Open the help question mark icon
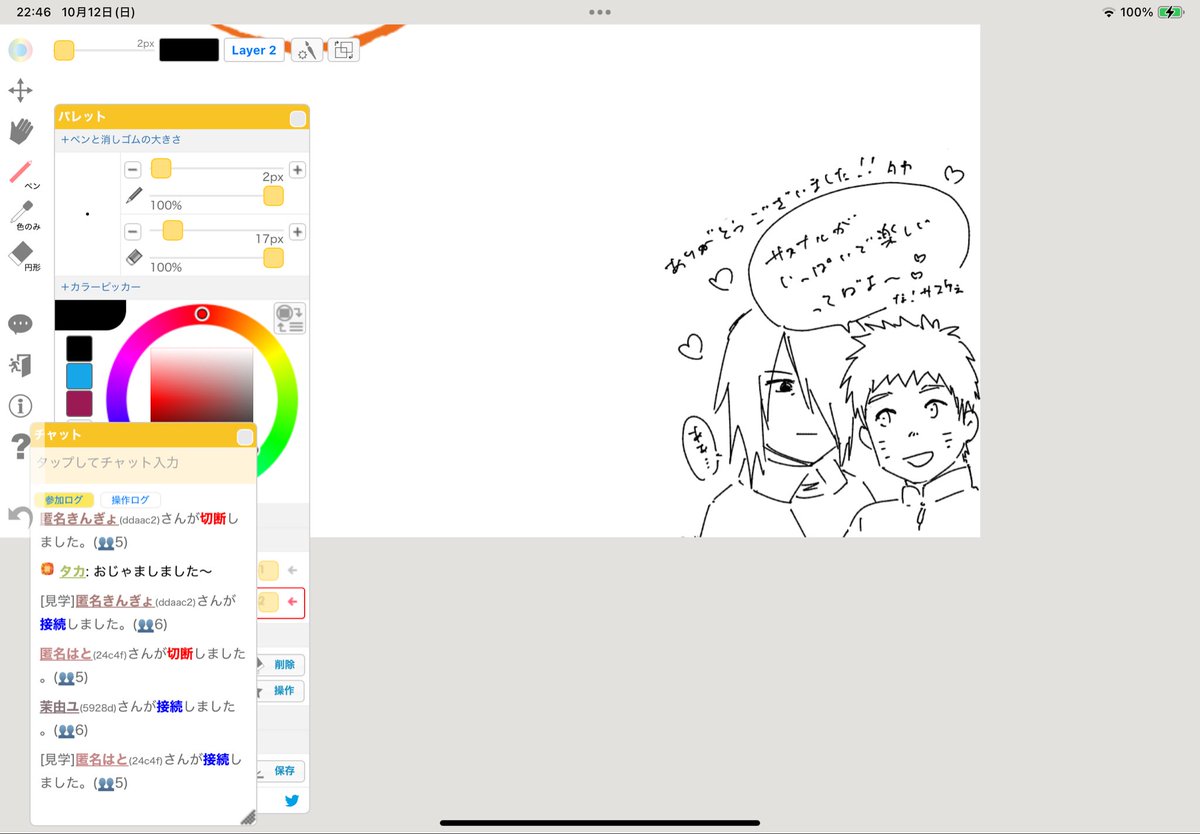The width and height of the screenshot is (1200, 834). (x=19, y=447)
